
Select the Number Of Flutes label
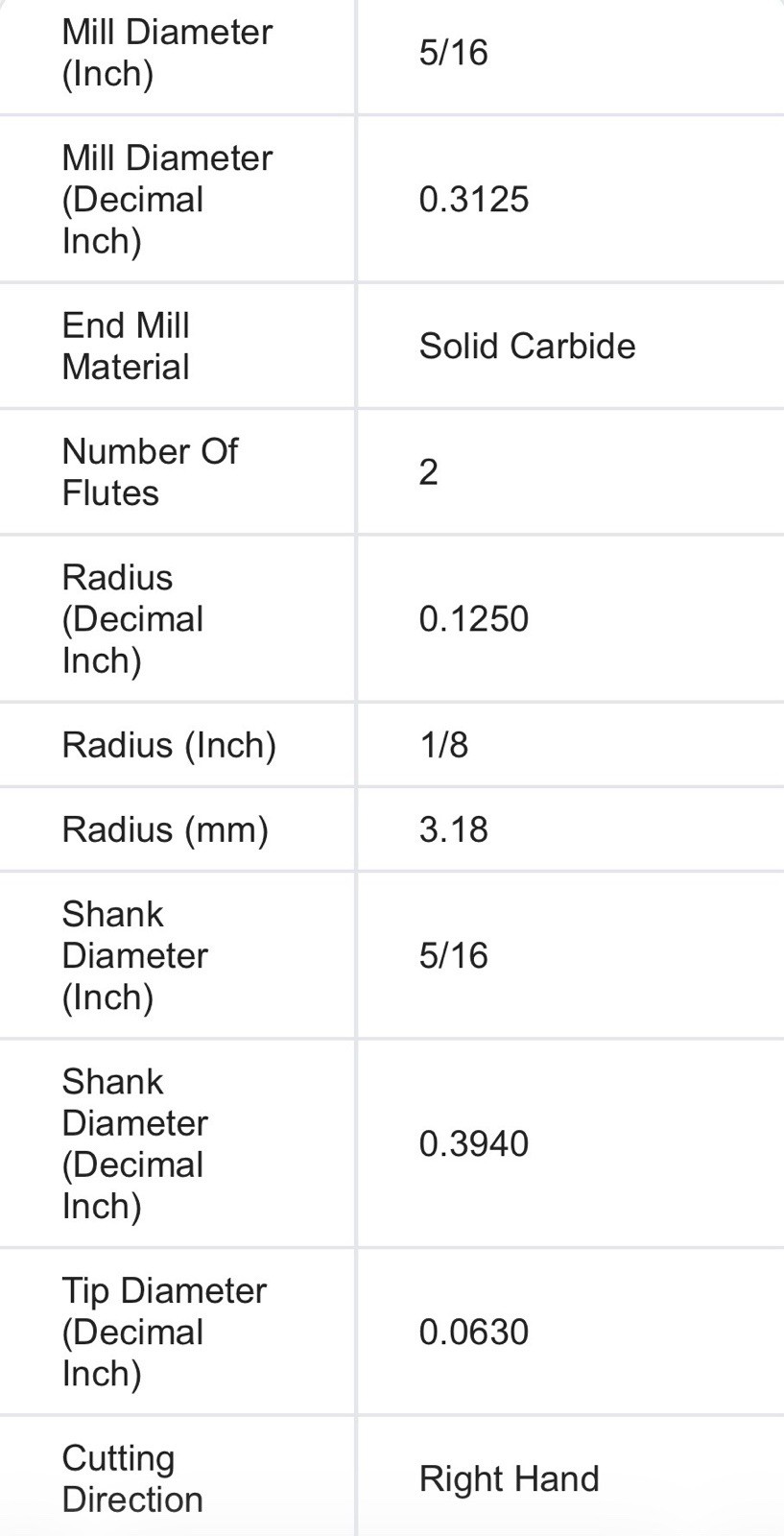click(150, 472)
